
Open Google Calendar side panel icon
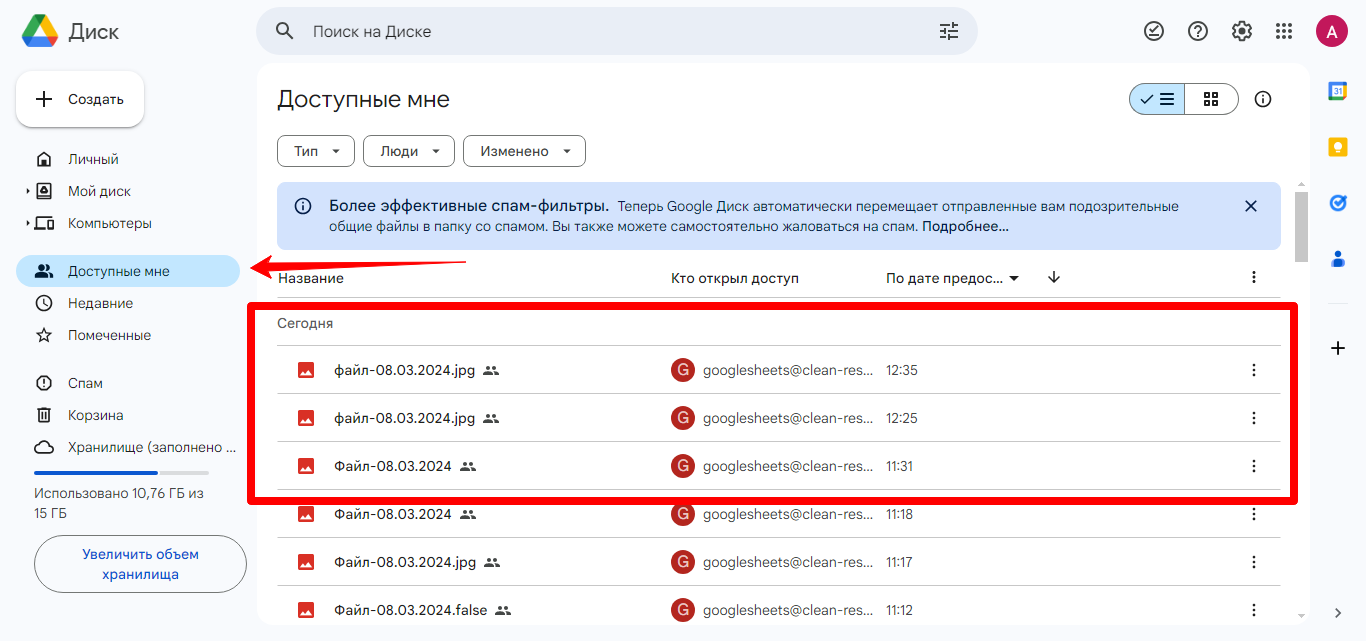click(1338, 91)
